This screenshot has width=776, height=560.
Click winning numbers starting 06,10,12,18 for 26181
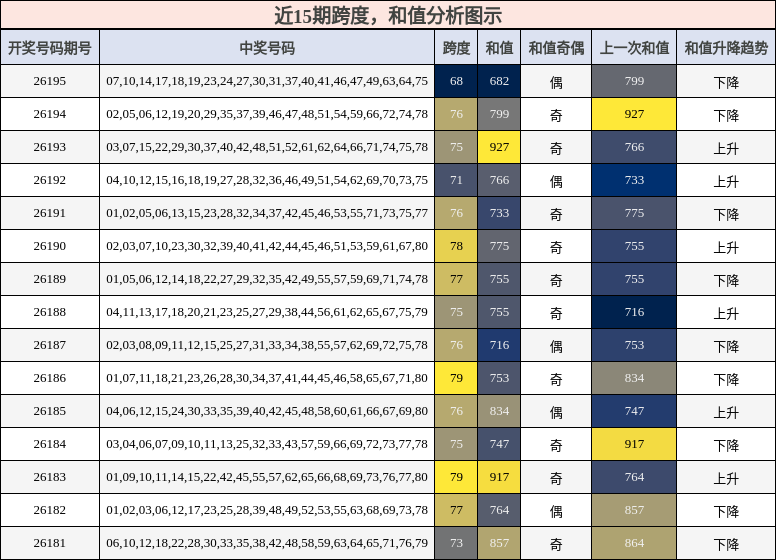click(x=267, y=543)
